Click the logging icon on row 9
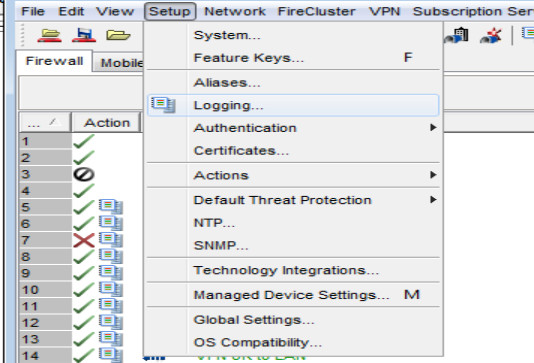This screenshot has height=363, width=534. coord(111,272)
